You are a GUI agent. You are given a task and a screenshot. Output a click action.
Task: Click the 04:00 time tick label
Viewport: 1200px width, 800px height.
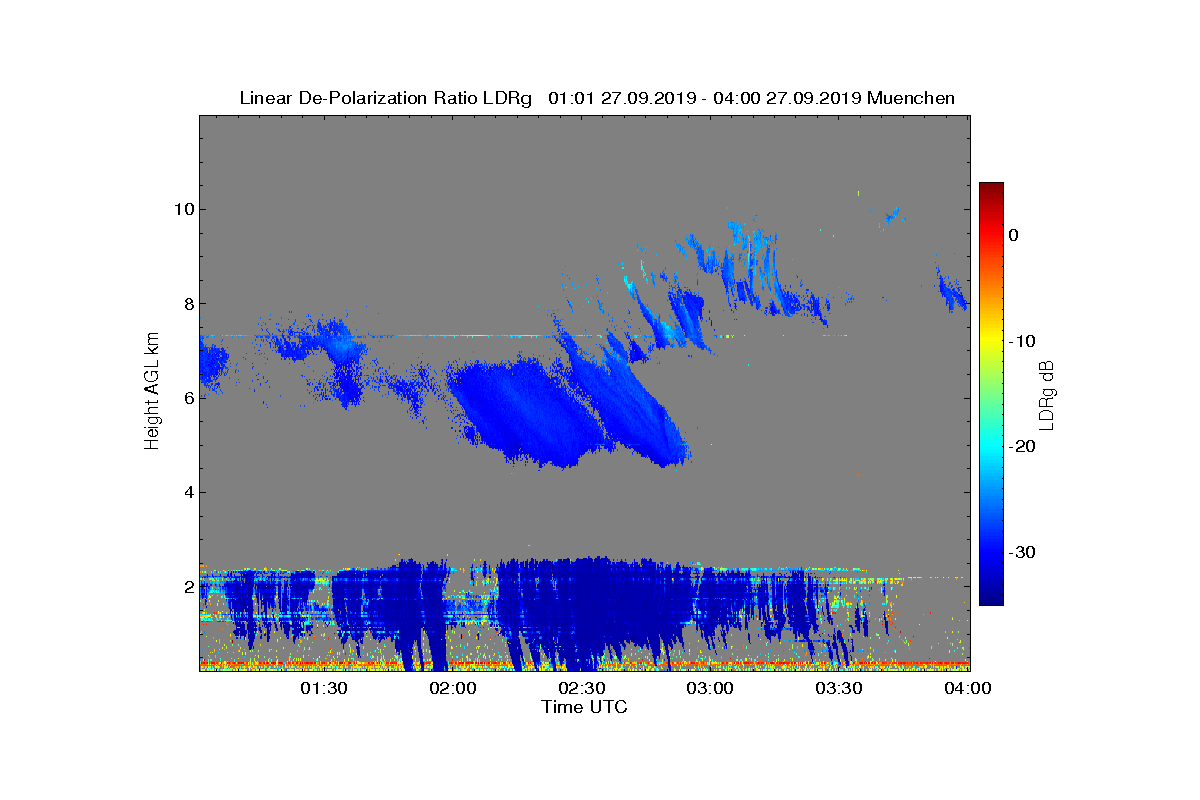pos(968,688)
